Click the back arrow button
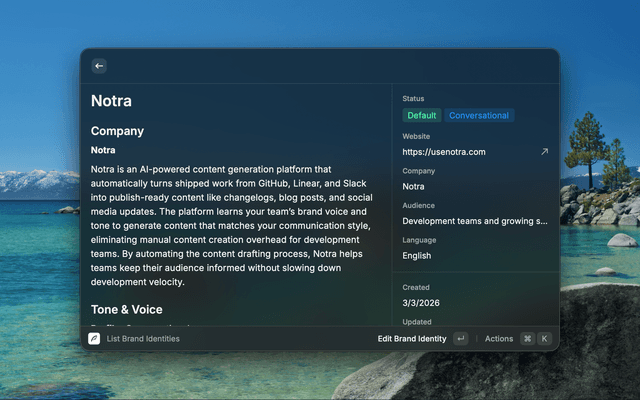Viewport: 640px width, 400px height. 99,66
